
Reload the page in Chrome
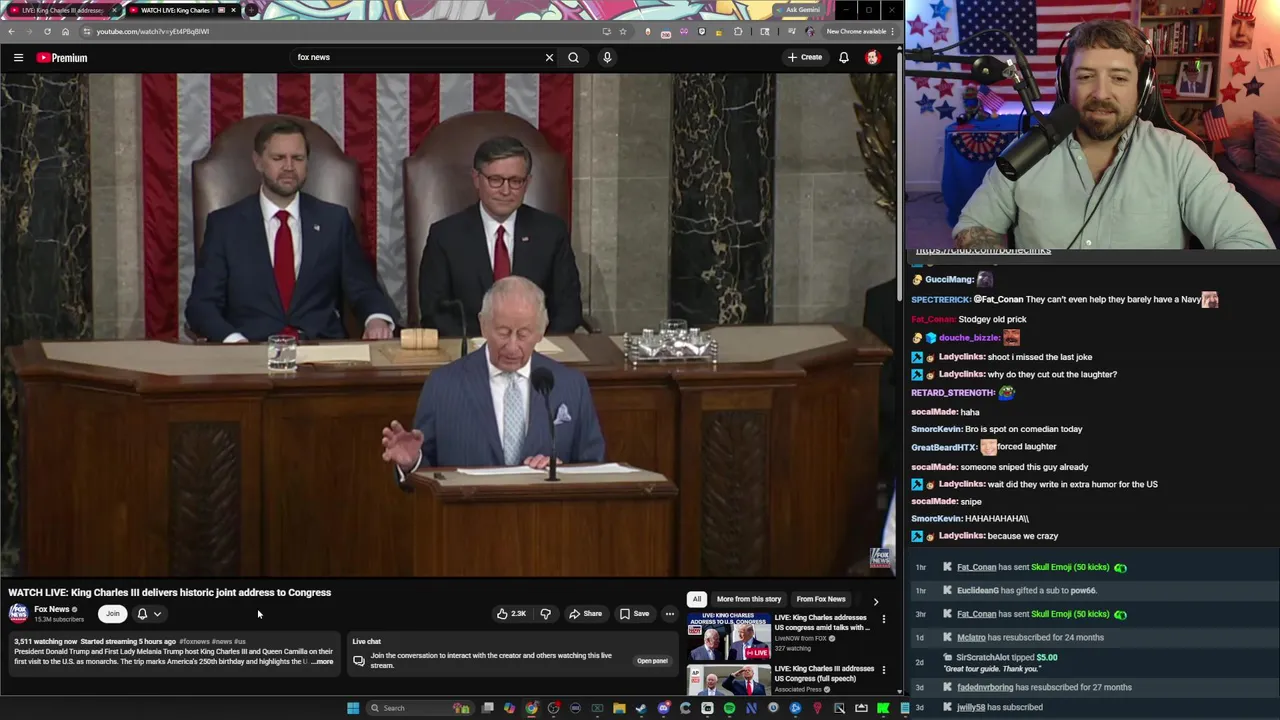(x=47, y=31)
